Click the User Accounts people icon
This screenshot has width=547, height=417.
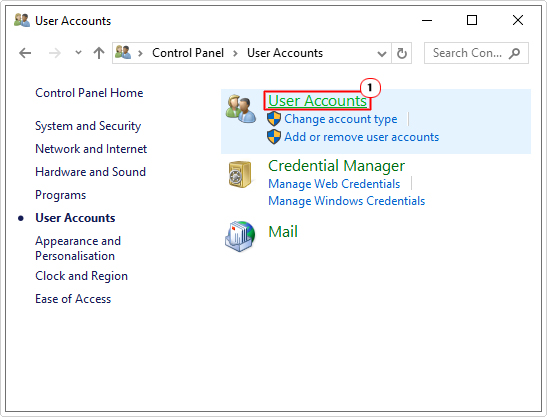pos(240,109)
